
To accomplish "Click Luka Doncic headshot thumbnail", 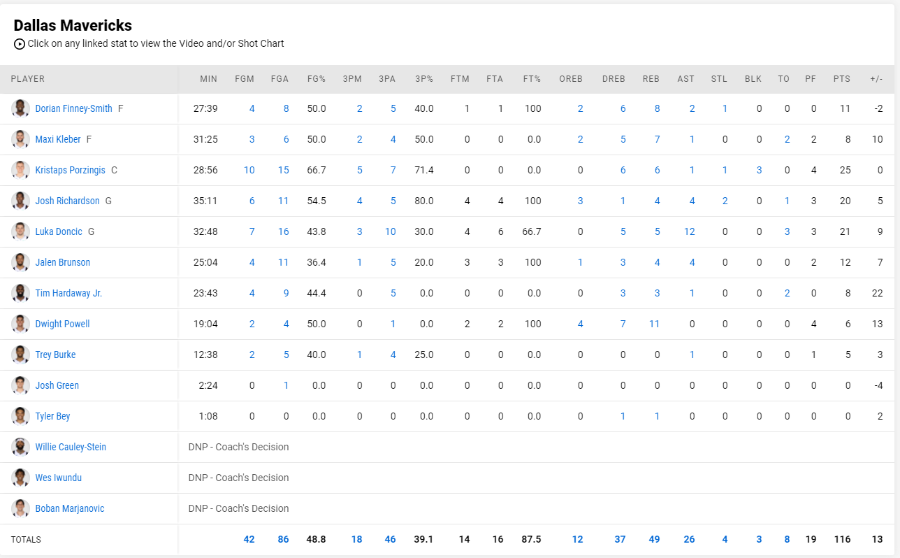I will click(21, 231).
